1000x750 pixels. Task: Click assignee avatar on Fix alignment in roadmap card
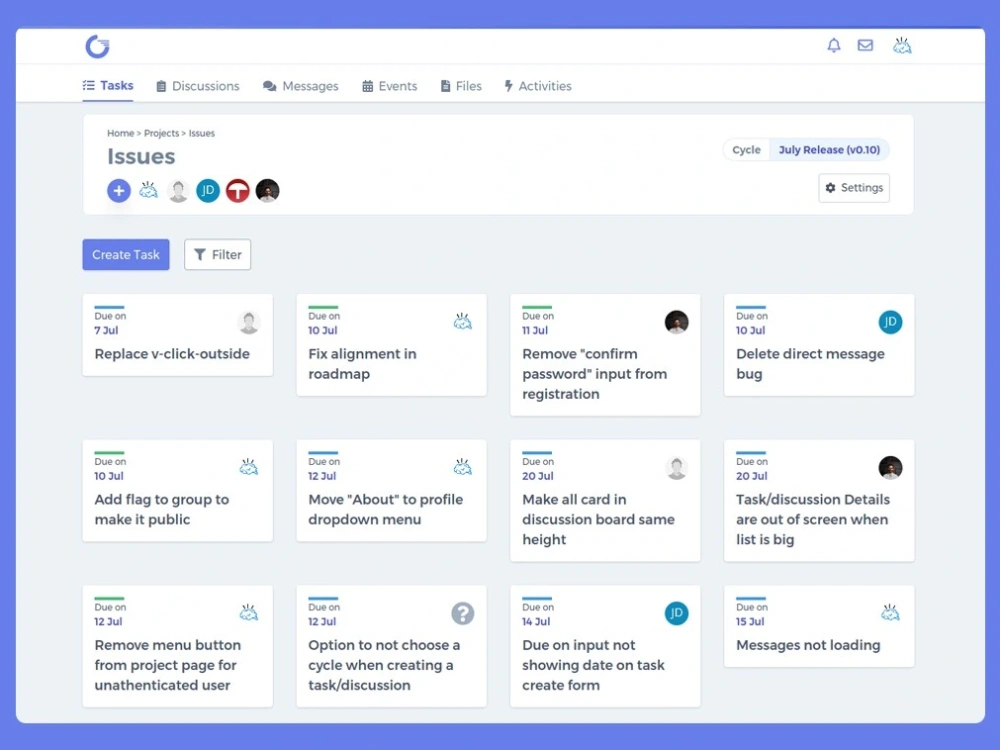click(462, 321)
